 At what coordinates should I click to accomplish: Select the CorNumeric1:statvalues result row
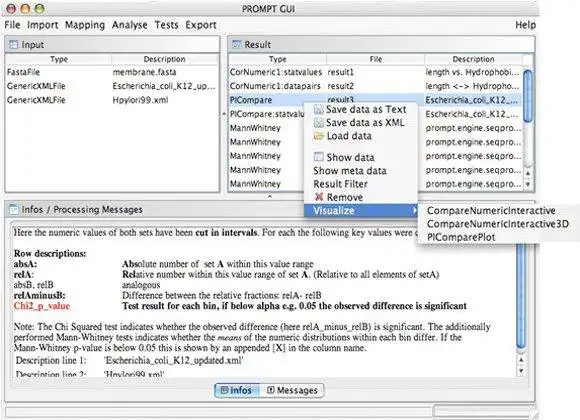(x=375, y=72)
